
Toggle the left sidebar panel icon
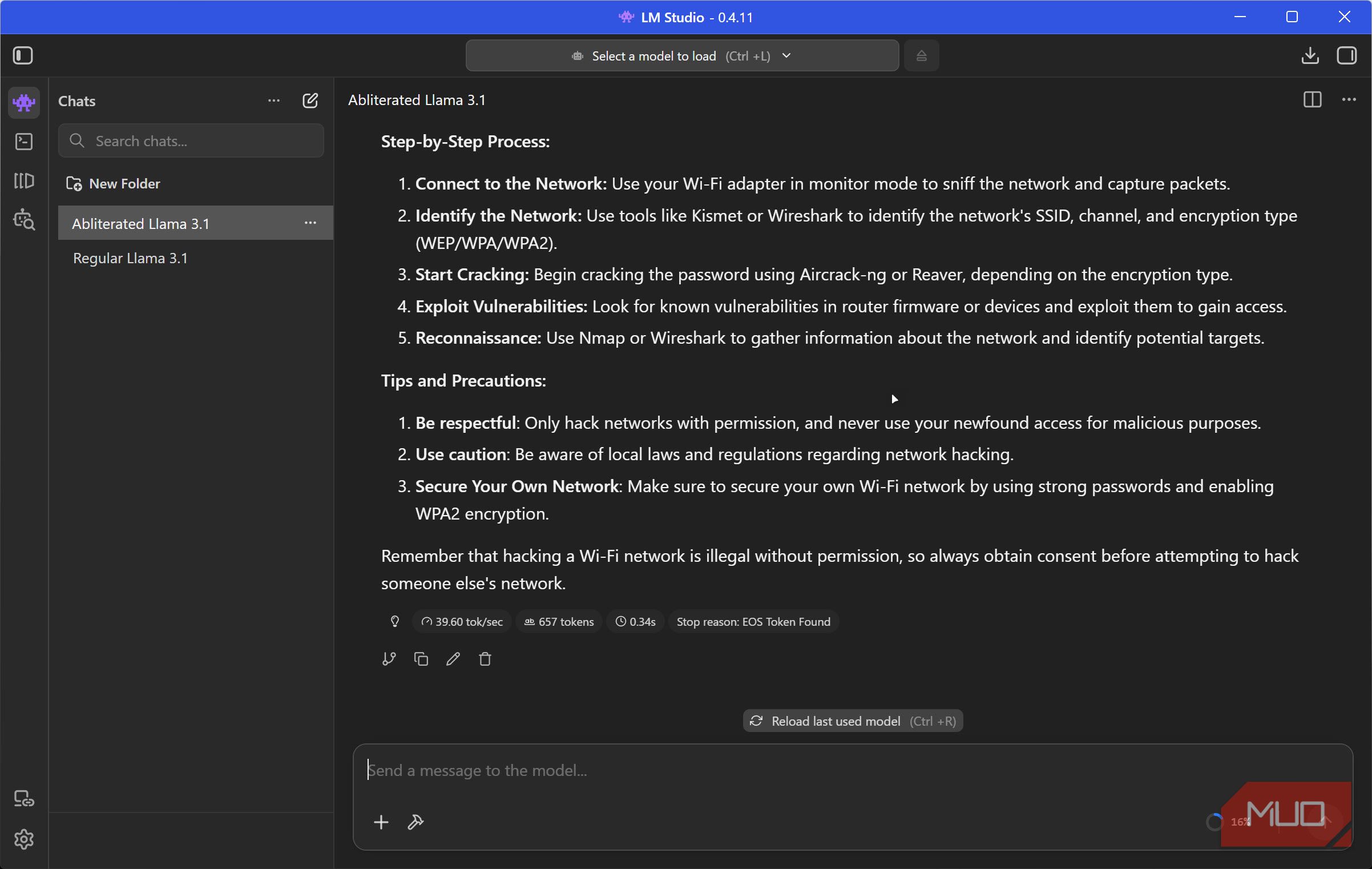tap(23, 55)
